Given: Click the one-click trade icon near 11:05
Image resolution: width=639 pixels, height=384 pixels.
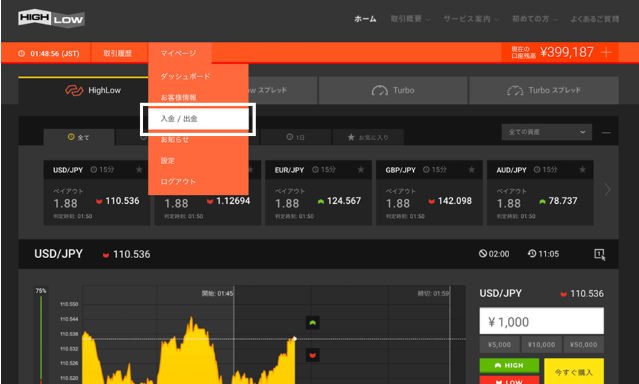Looking at the screenshot, I should [x=599, y=254].
